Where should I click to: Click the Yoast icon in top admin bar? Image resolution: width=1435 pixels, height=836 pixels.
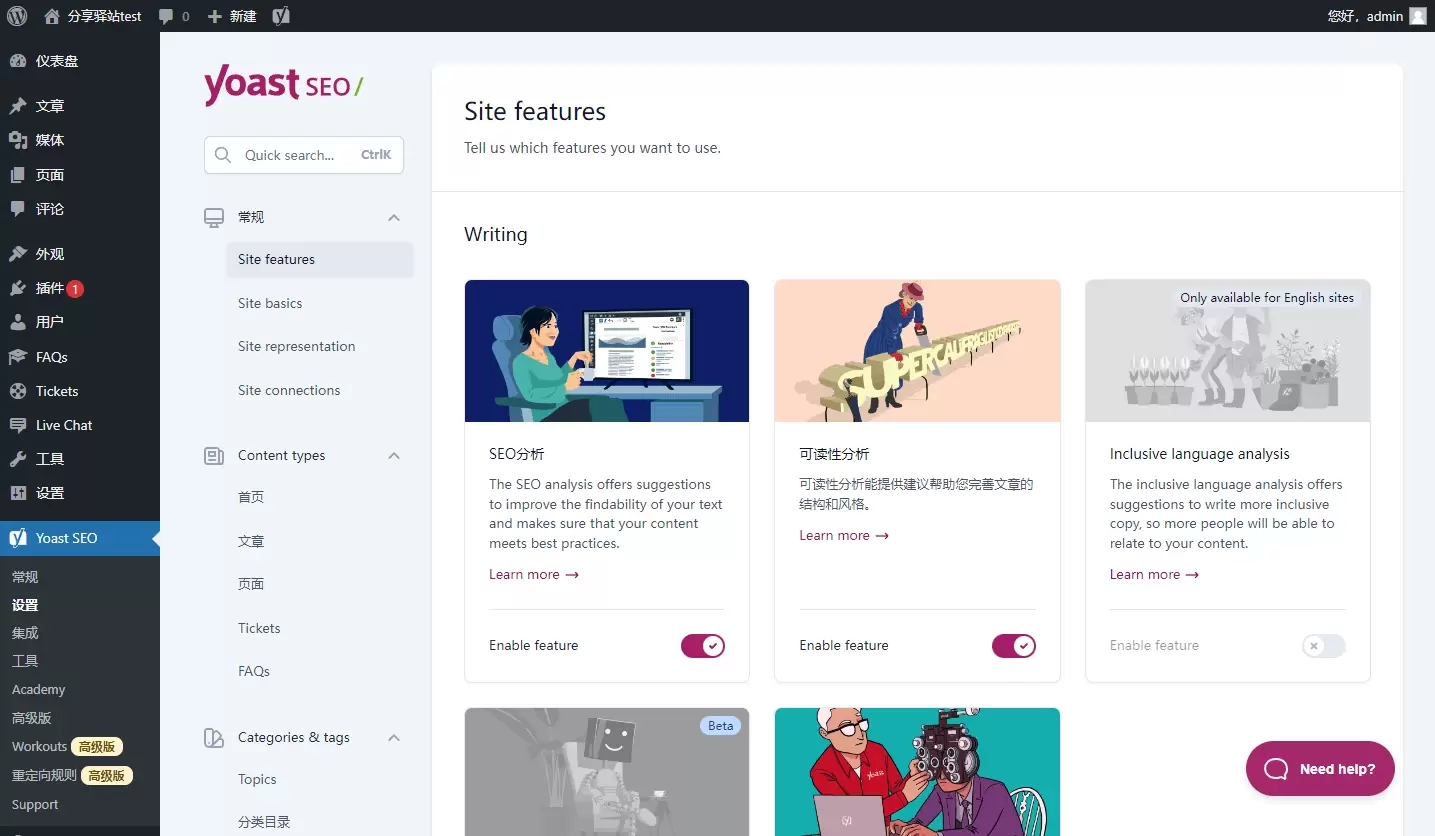click(281, 16)
